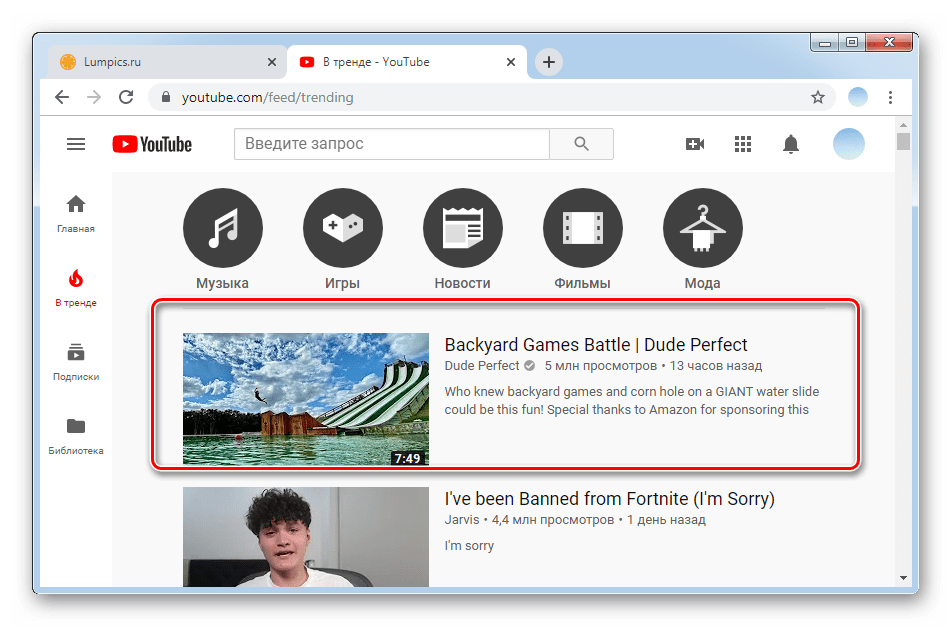Click the vertical scrollbar thumb
Viewport: 952px width, 627px height.
[x=903, y=141]
